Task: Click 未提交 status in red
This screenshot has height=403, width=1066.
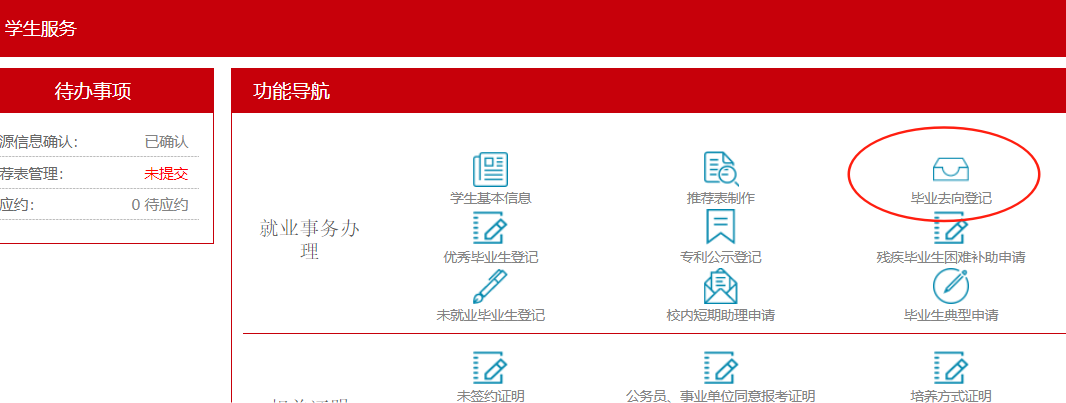Action: 166,174
